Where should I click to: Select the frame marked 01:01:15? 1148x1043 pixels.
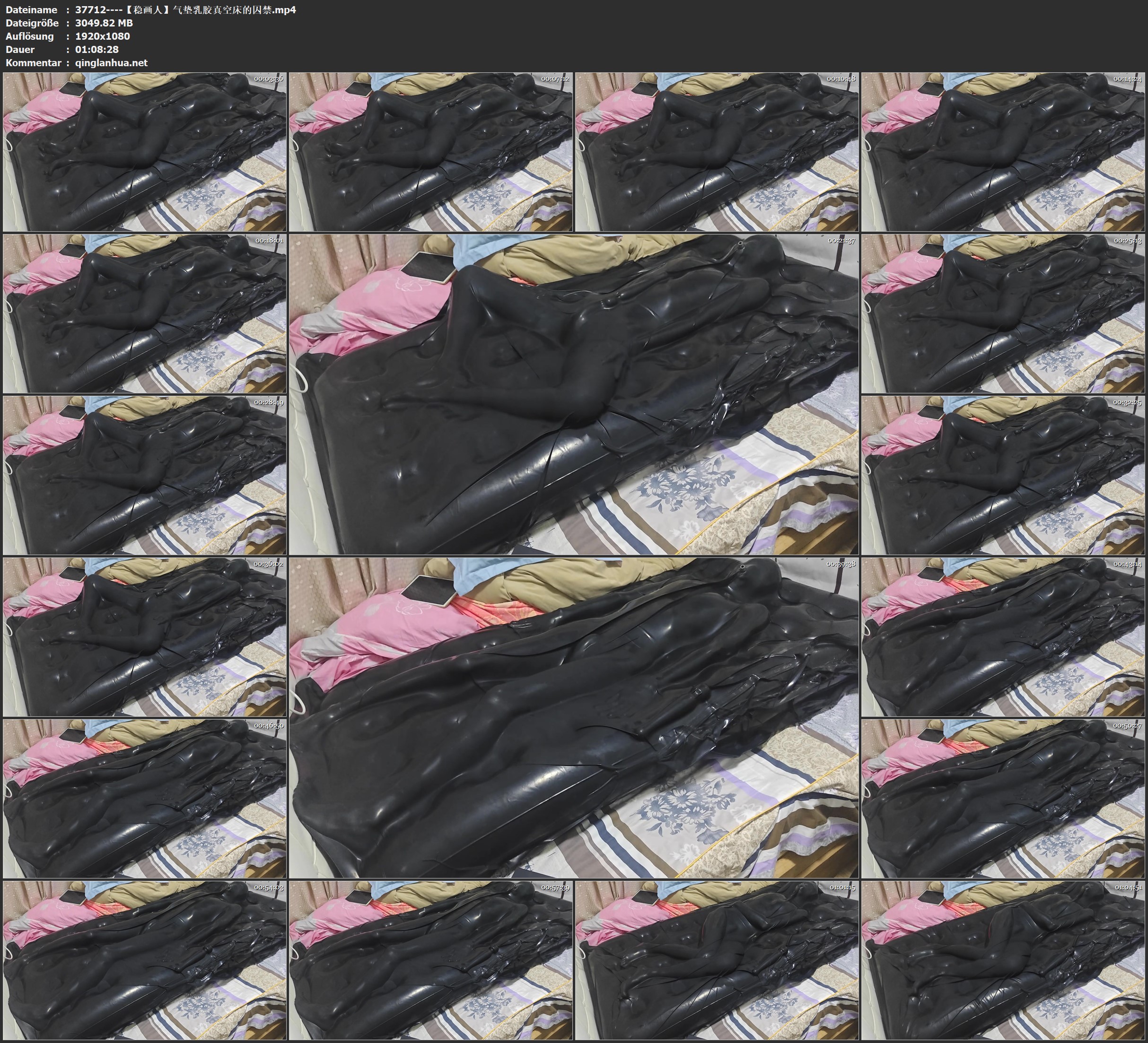[717, 960]
